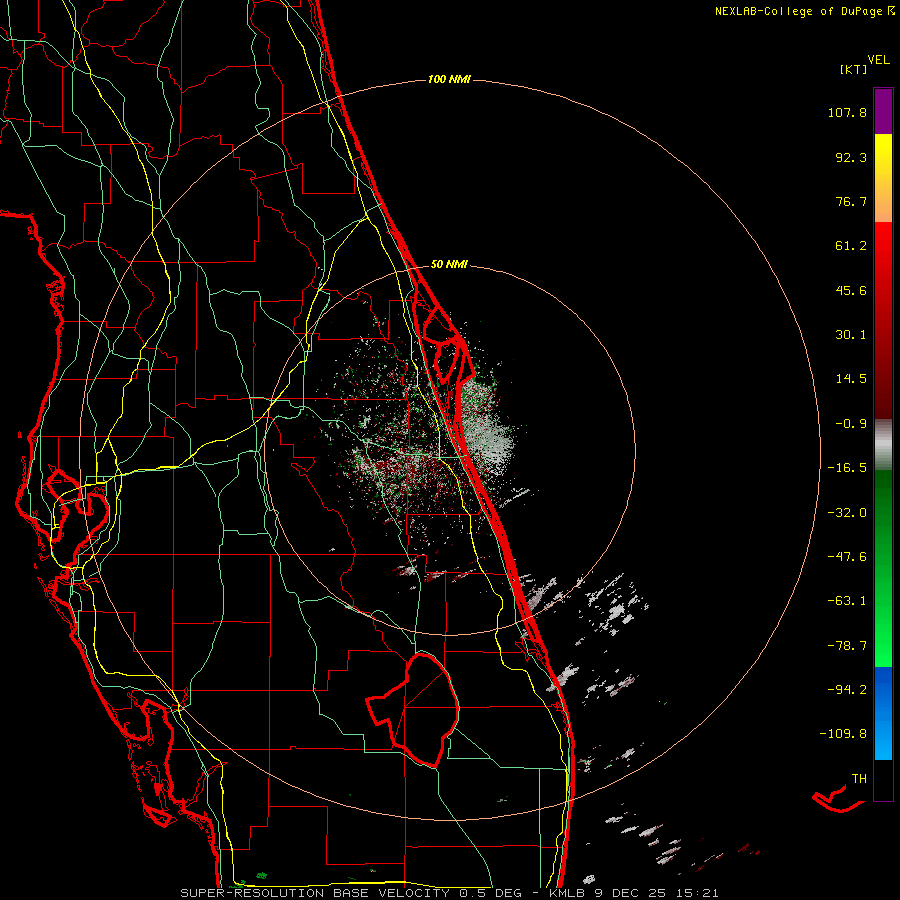Select the -32.0 legend value
900x900 pixels.
(x=847, y=513)
